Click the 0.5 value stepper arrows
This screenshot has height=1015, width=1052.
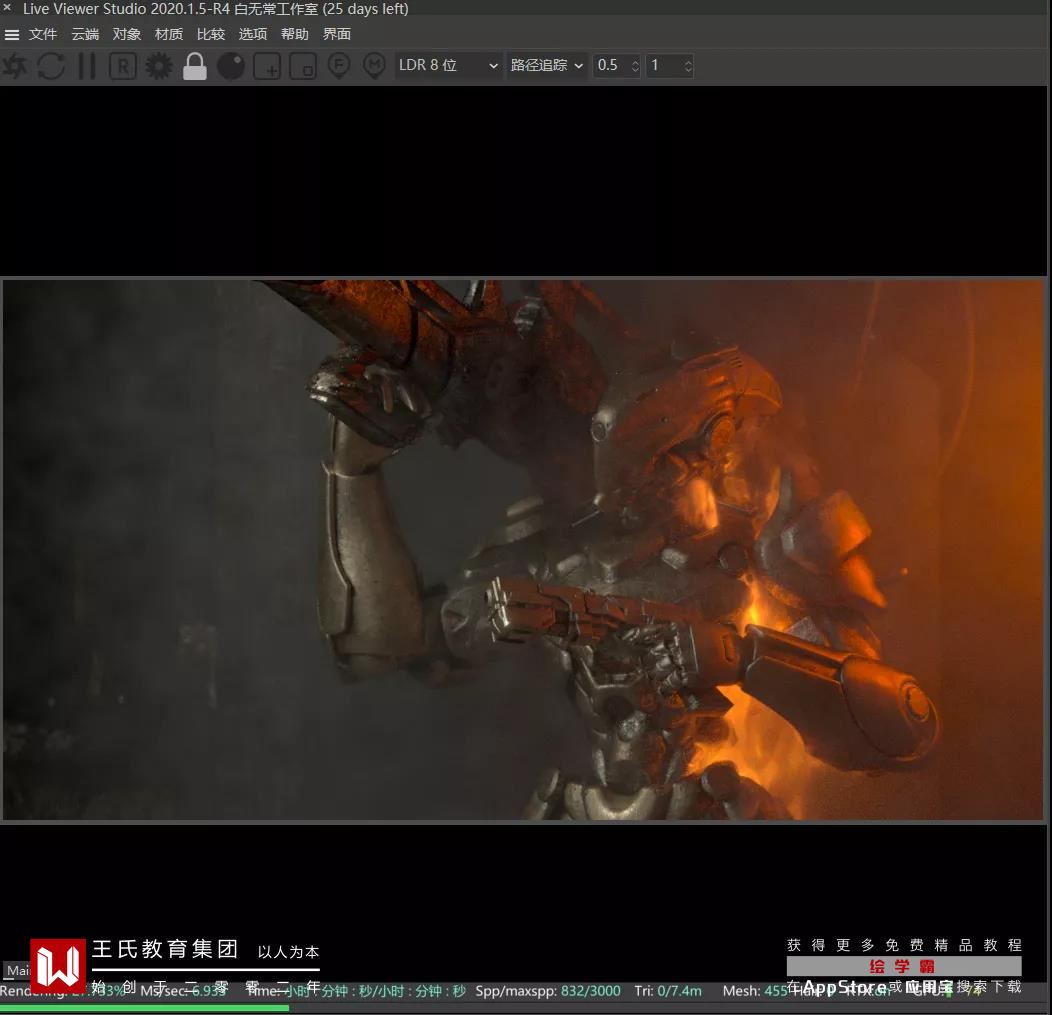[634, 65]
